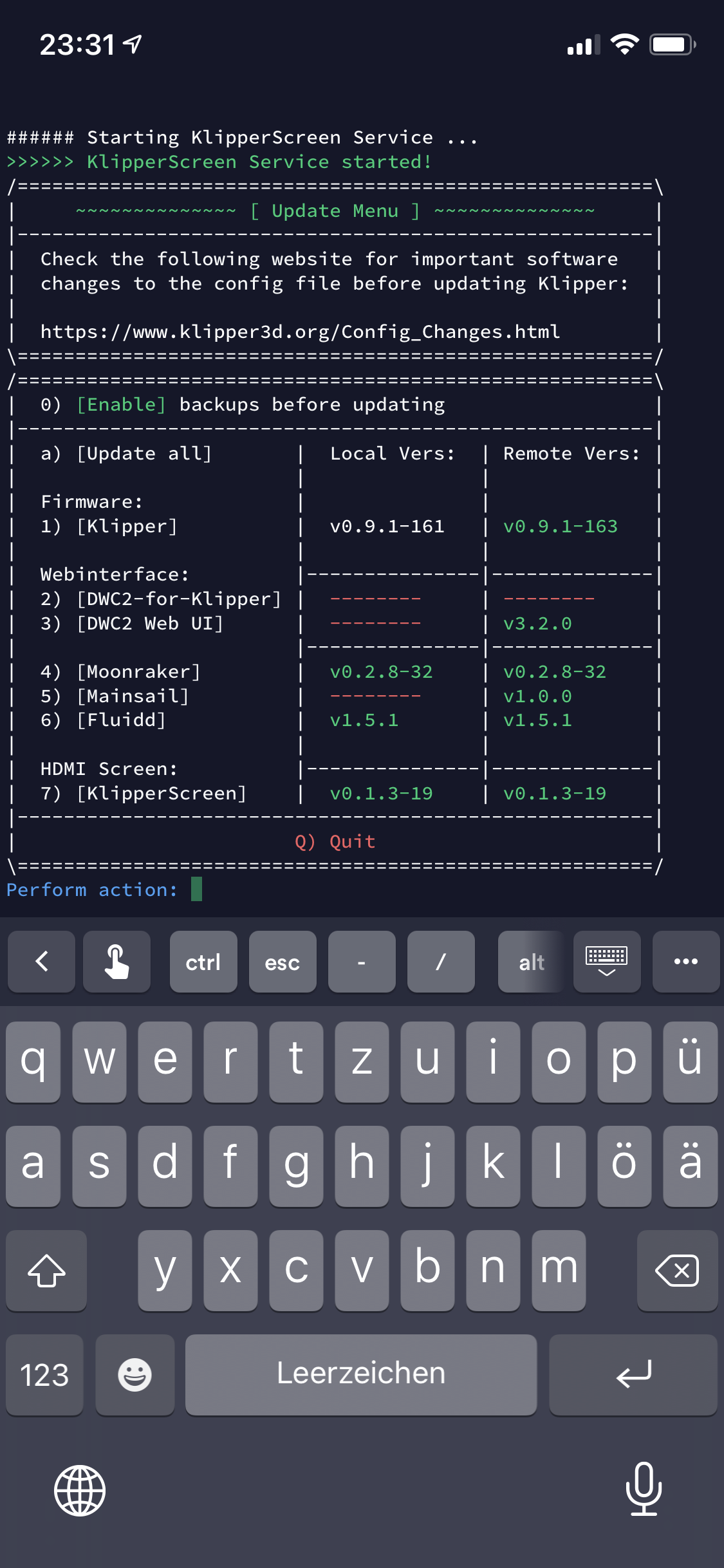Tap the touch gesture finger icon

click(x=116, y=962)
